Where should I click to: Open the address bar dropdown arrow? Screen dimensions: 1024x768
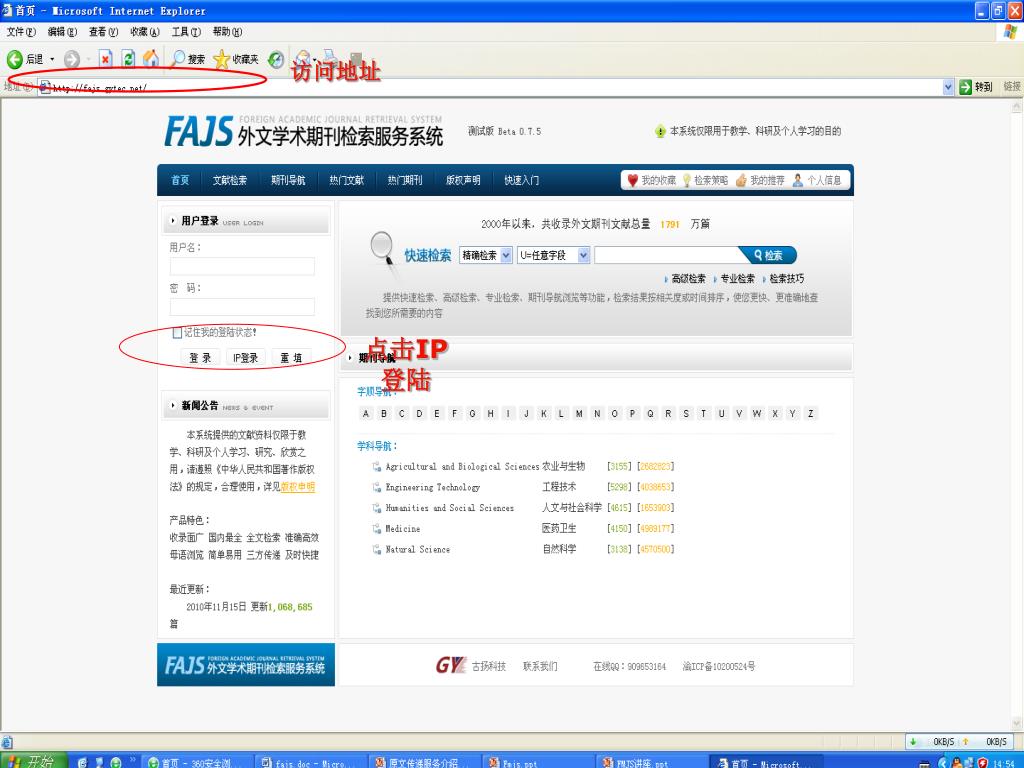pos(948,87)
